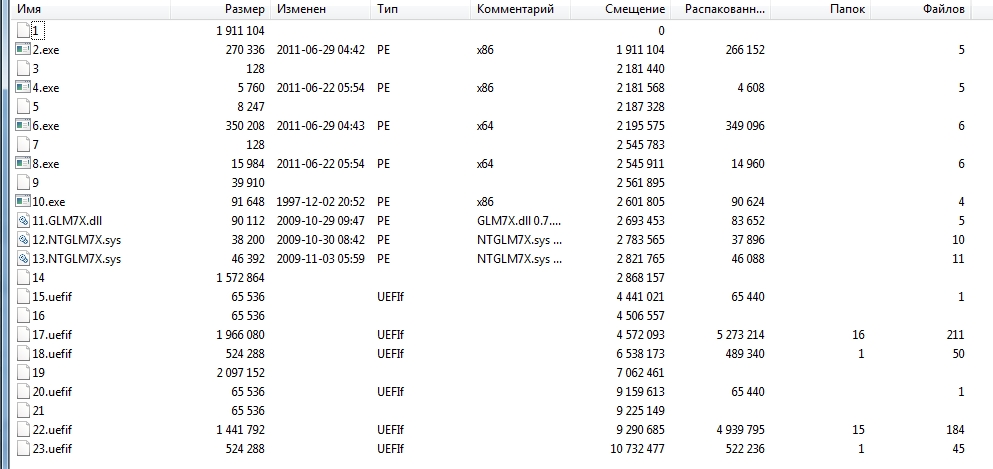Select the 22.uefif row
Viewport: 993px width, 469px height.
[491, 429]
